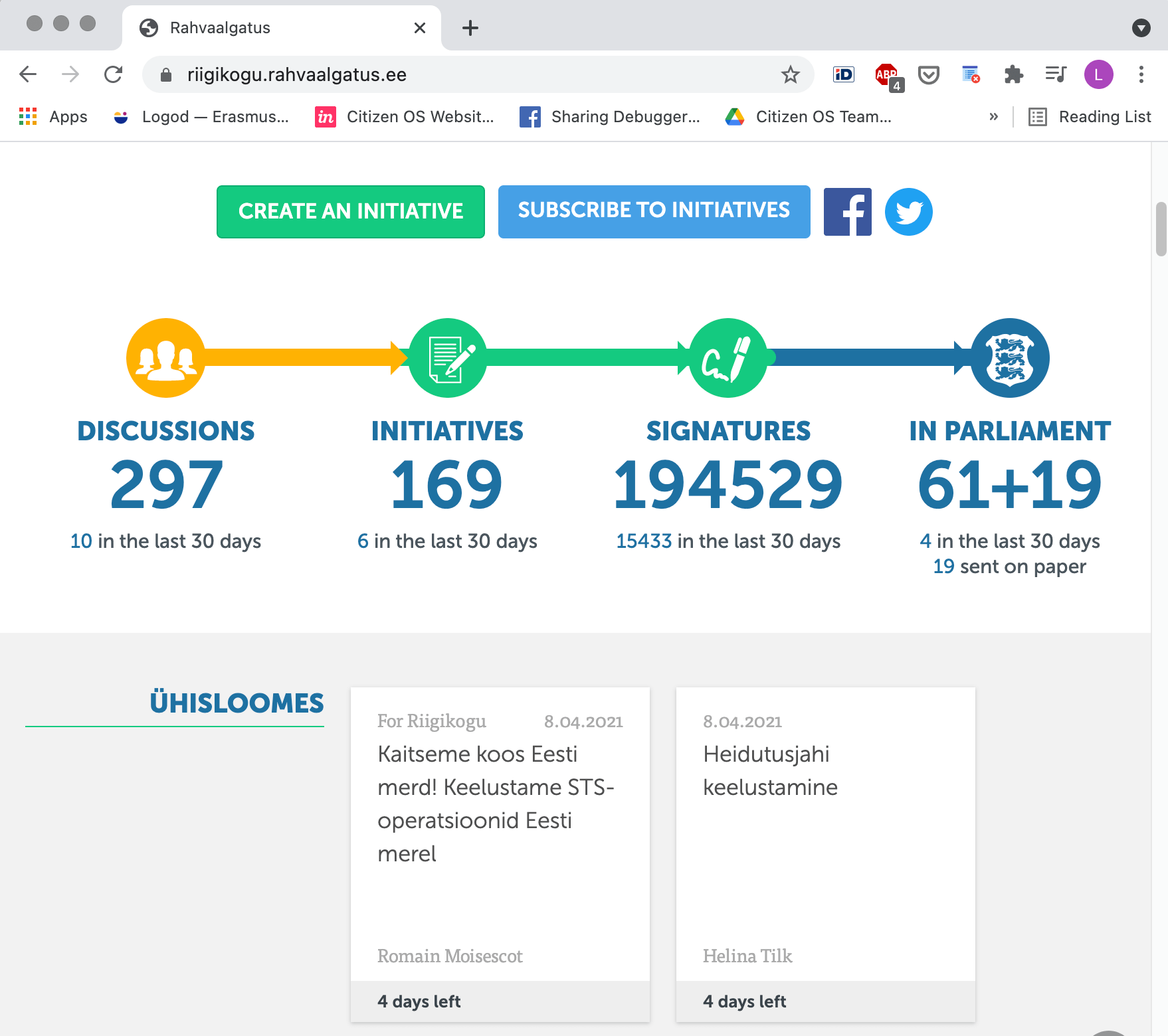The height and width of the screenshot is (1036, 1168).
Task: Save page with Pocket extension
Action: point(928,75)
